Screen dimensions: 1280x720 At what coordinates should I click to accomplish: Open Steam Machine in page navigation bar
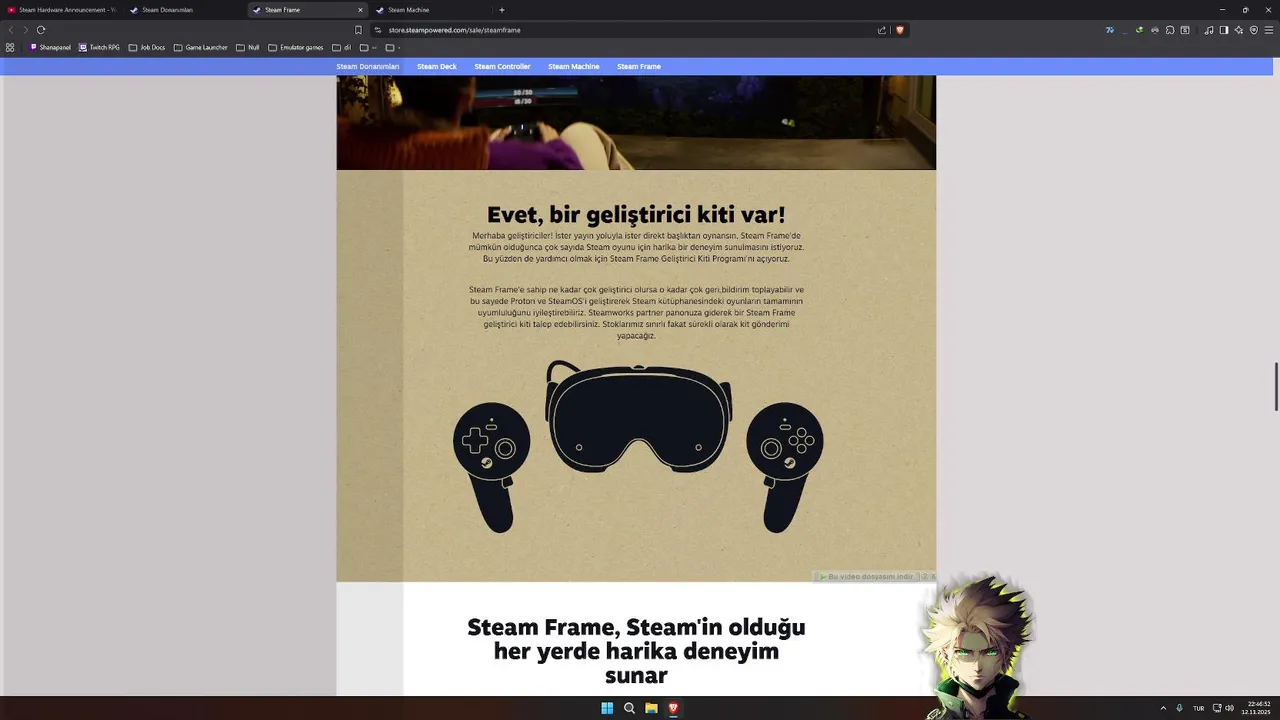click(x=574, y=66)
